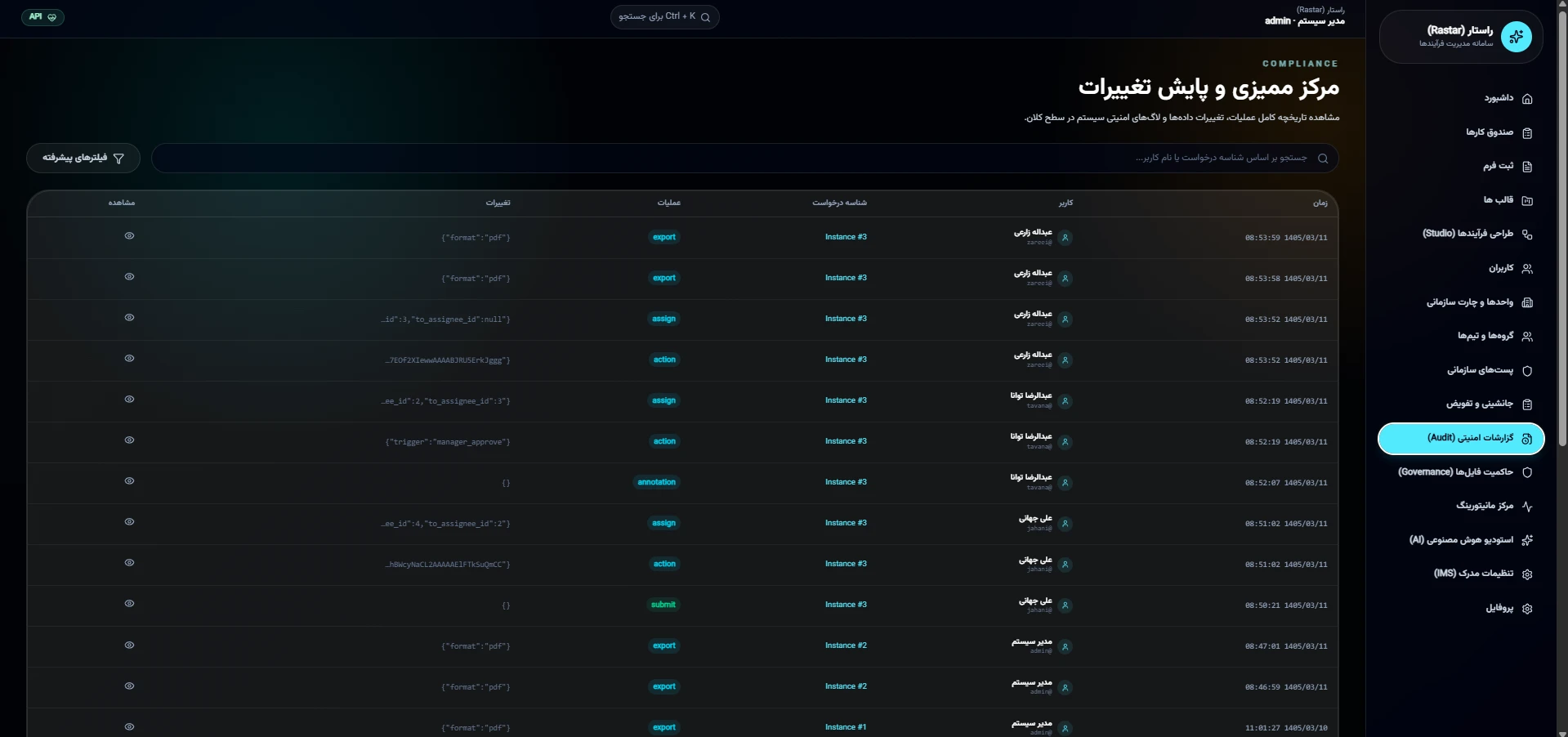Click eye icon for manager_approve action row

pyautogui.click(x=129, y=440)
